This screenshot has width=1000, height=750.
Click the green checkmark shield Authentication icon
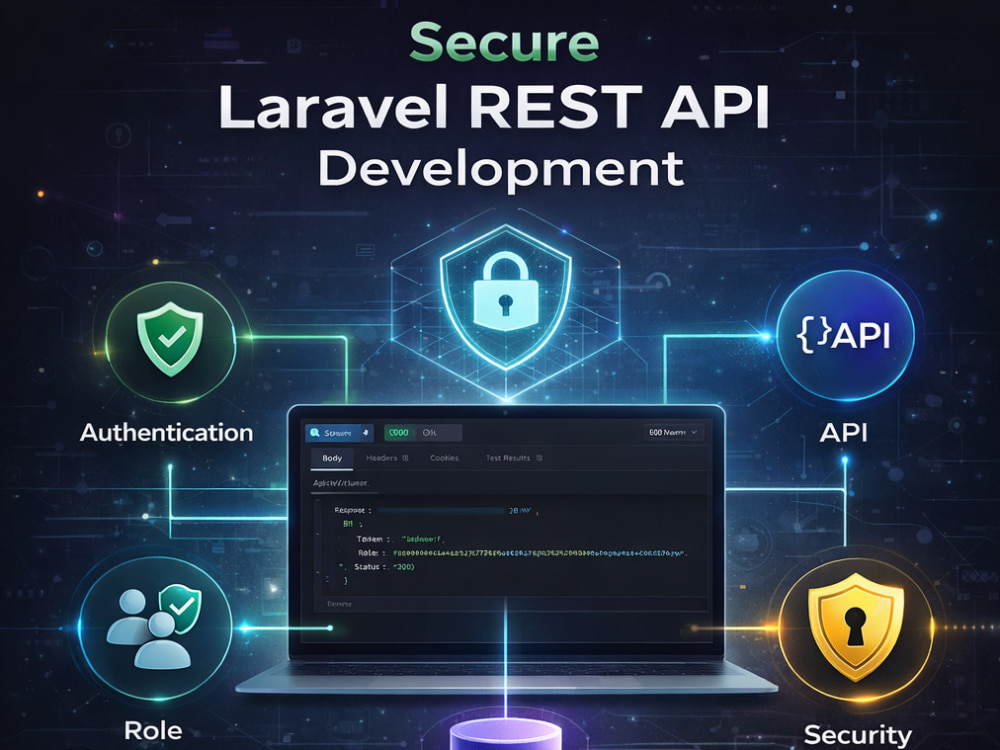[170, 342]
